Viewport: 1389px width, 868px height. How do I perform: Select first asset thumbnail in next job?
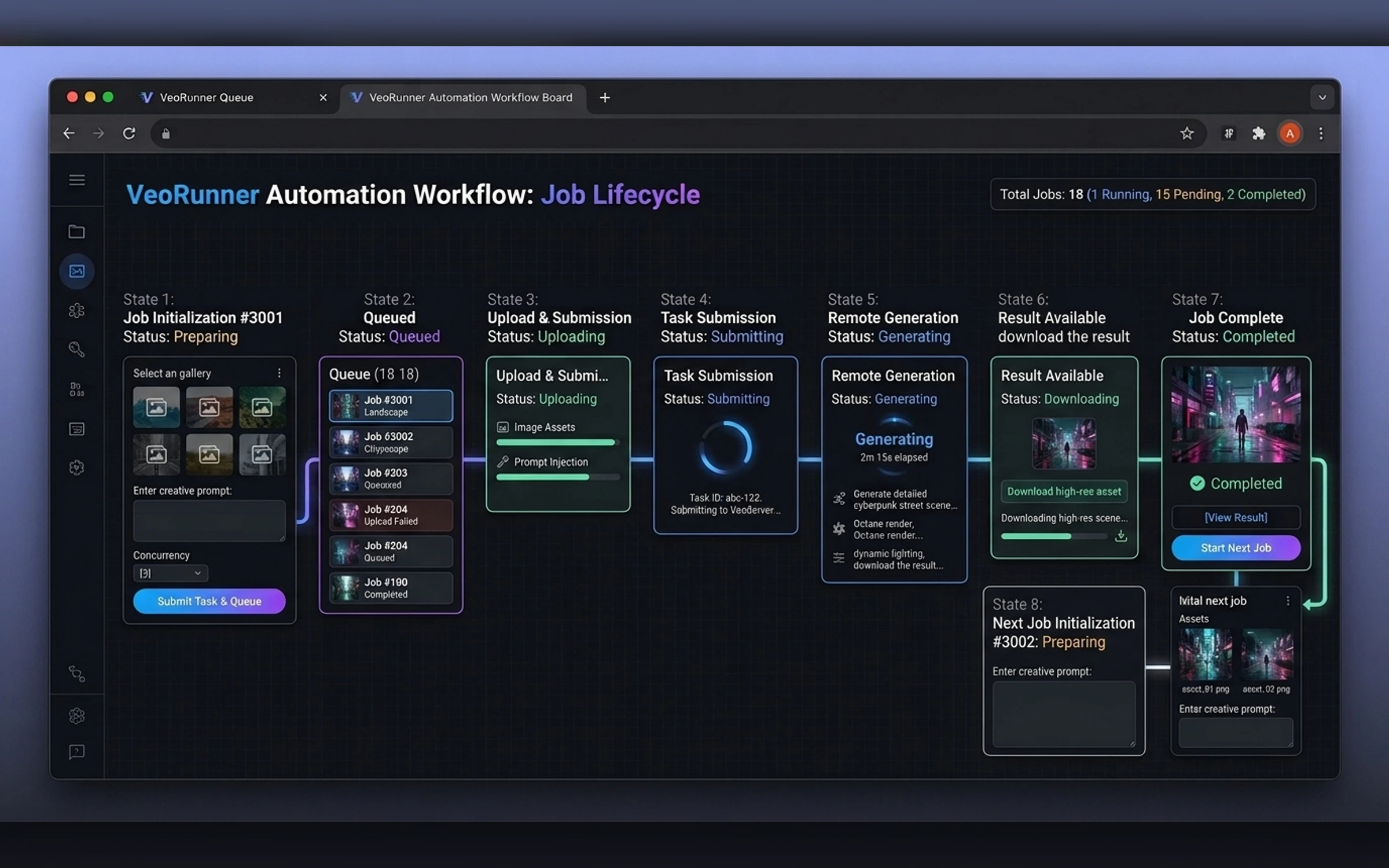1206,654
